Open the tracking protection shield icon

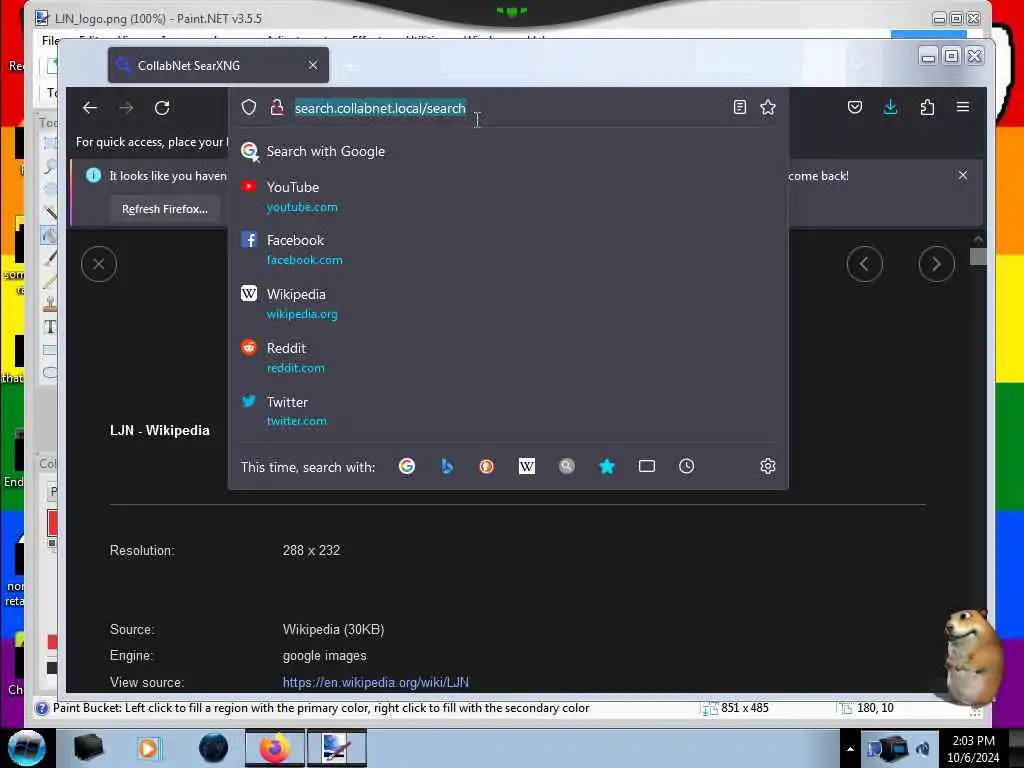click(x=249, y=107)
